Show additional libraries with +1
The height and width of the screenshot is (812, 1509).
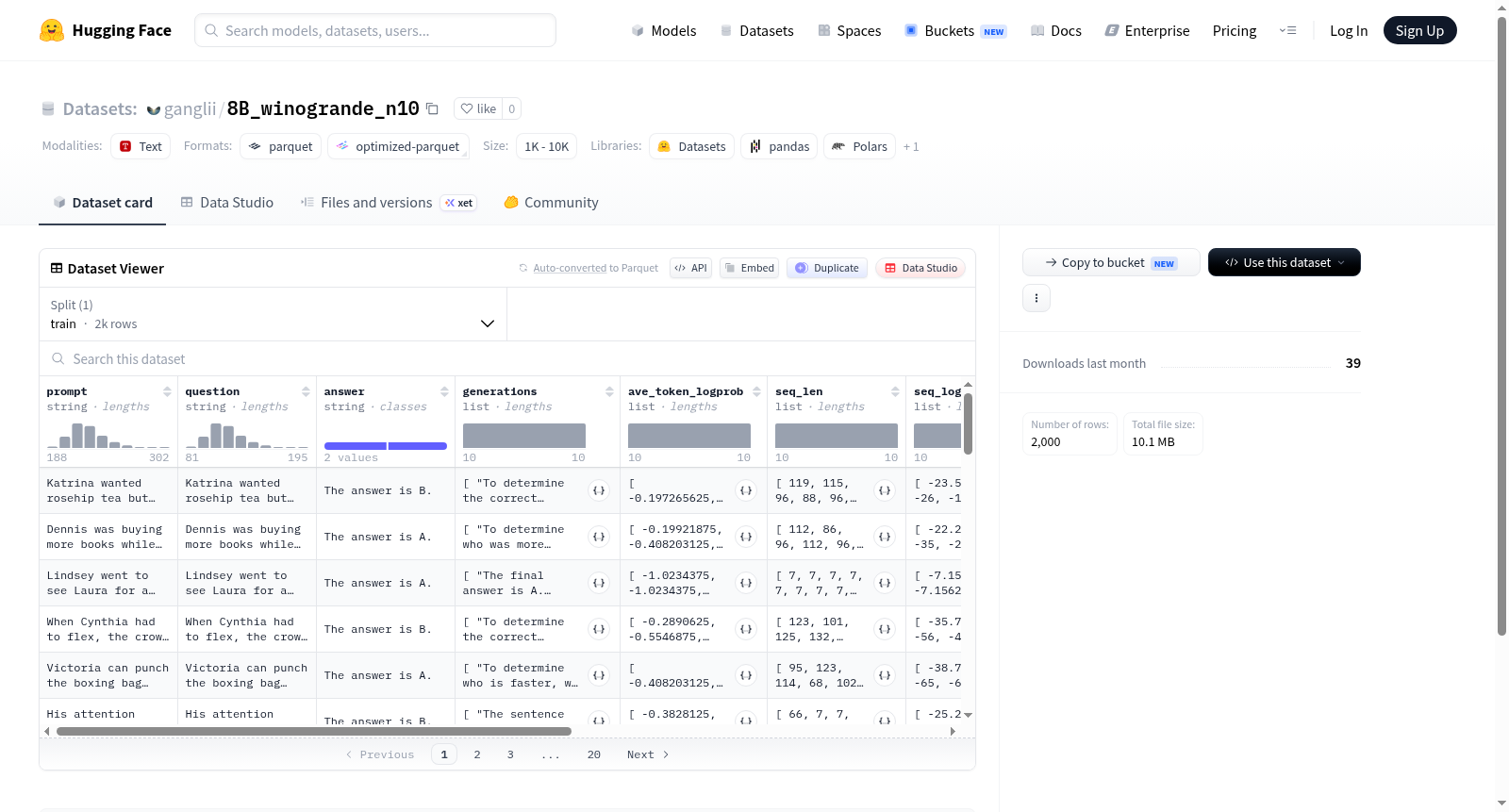pyautogui.click(x=911, y=147)
